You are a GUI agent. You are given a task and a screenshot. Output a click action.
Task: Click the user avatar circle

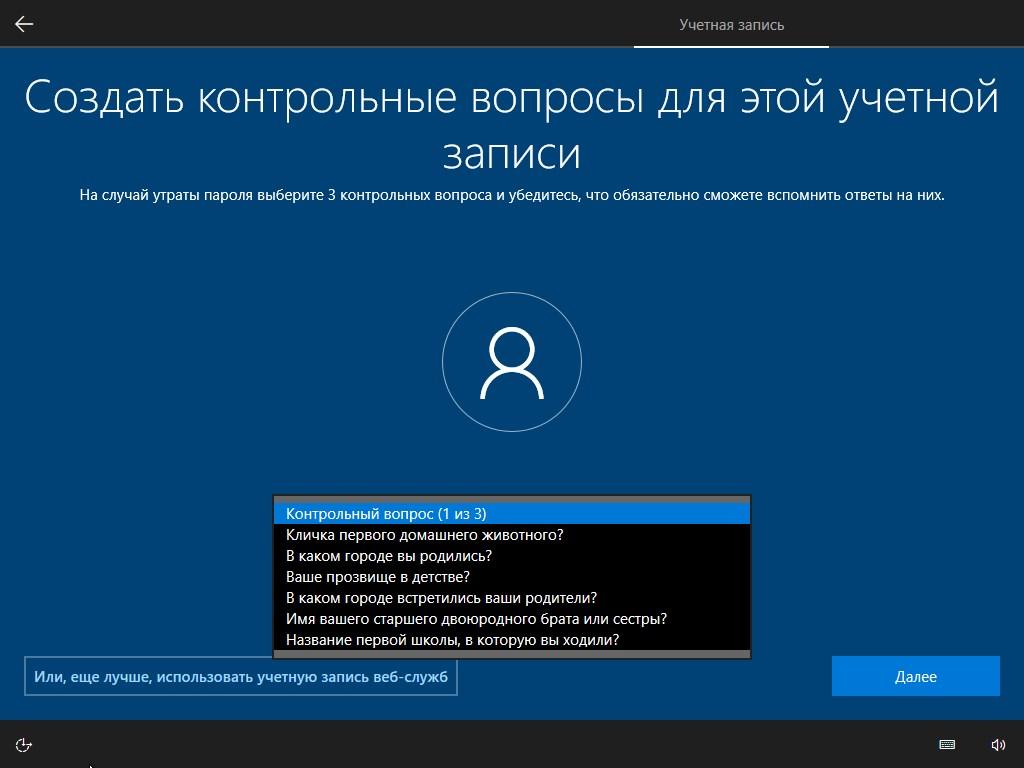[512, 362]
